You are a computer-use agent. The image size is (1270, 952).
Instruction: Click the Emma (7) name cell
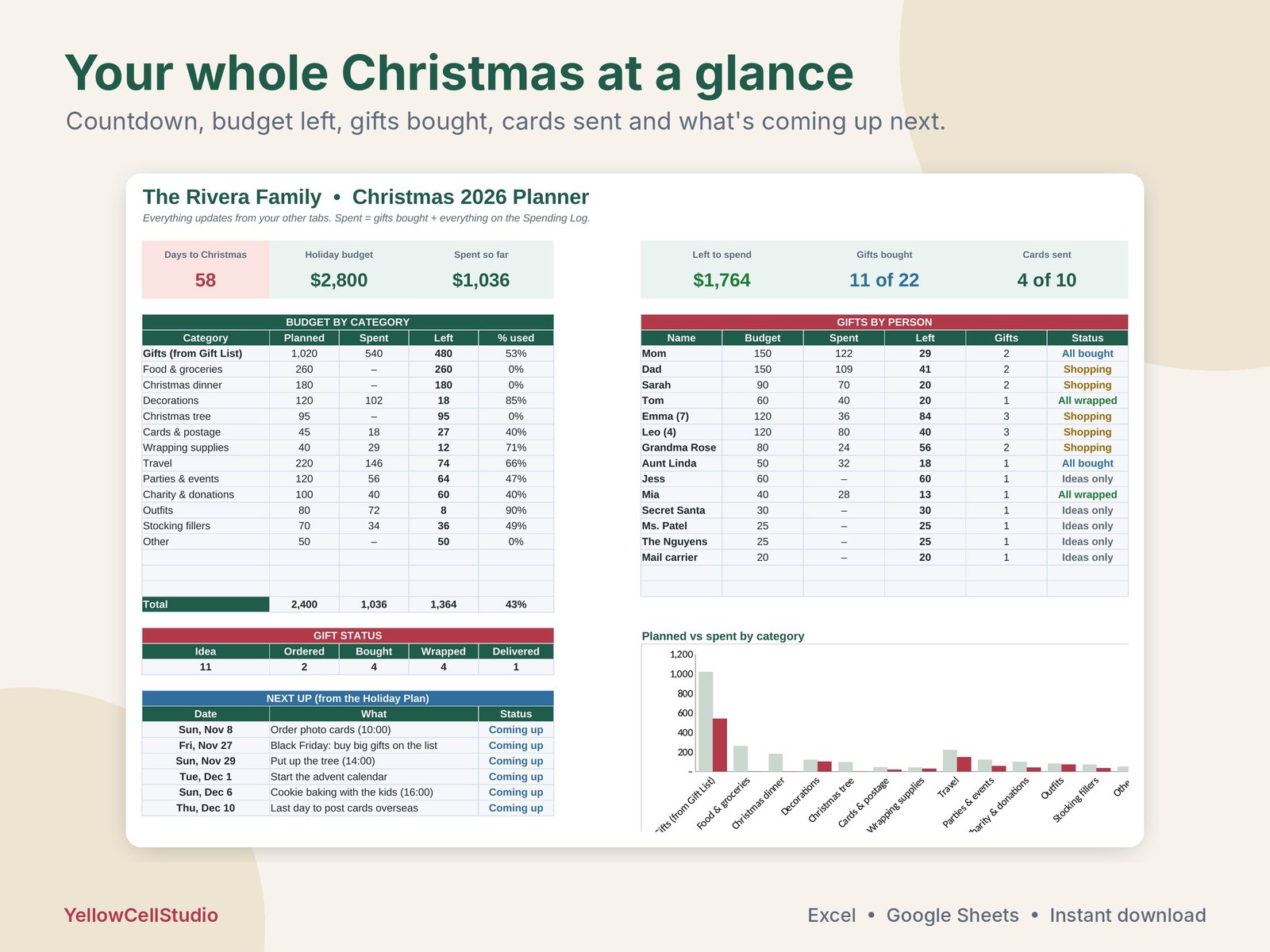[681, 416]
